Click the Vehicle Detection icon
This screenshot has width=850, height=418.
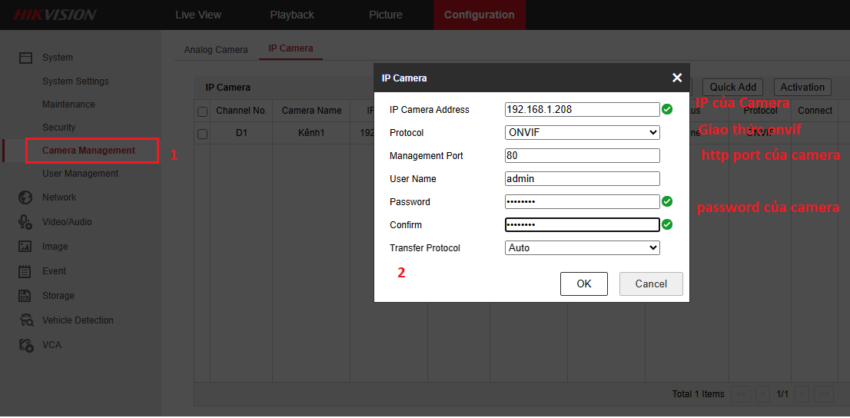25,320
